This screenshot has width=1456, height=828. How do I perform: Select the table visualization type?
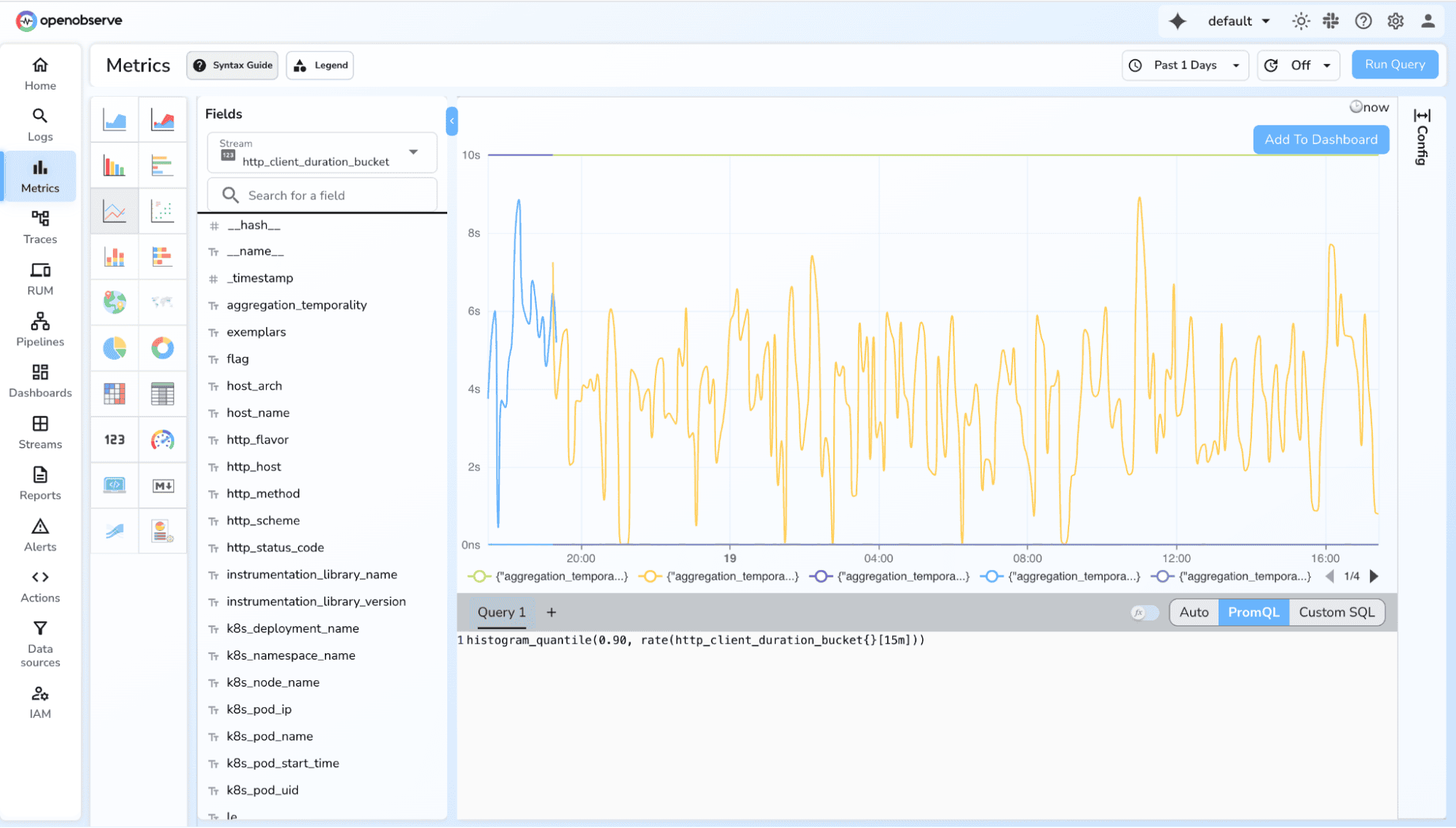[162, 394]
